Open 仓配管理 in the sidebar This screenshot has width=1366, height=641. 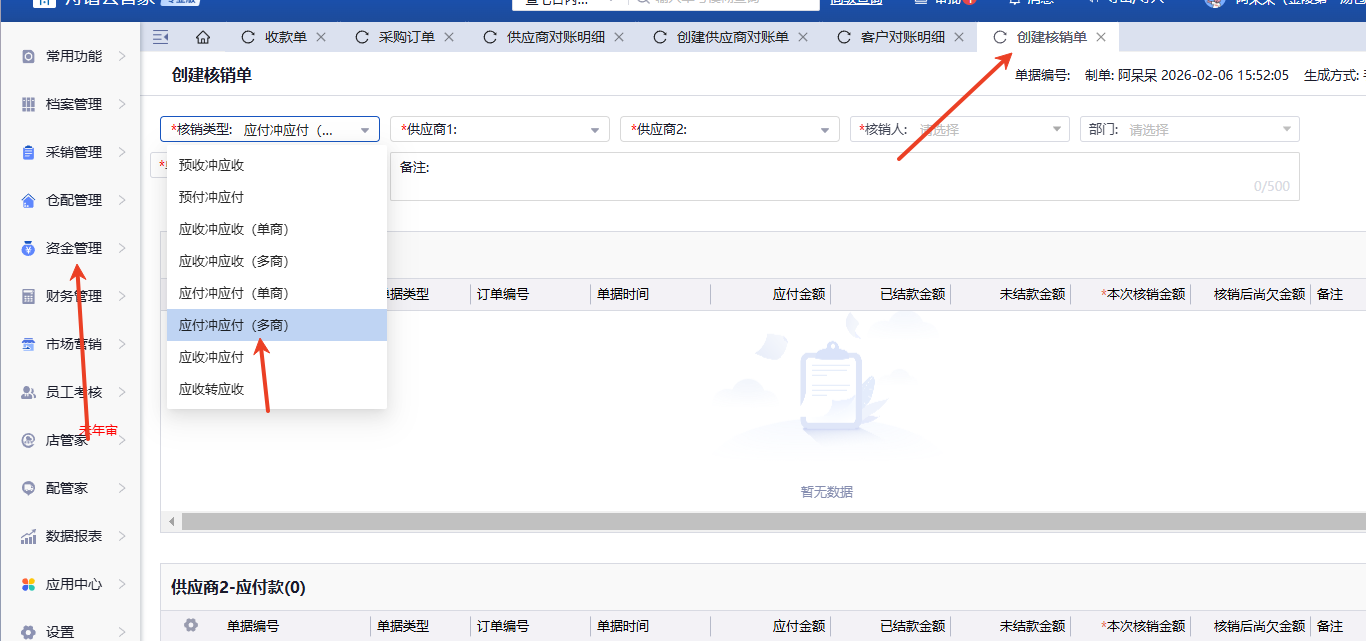pyautogui.click(x=74, y=200)
